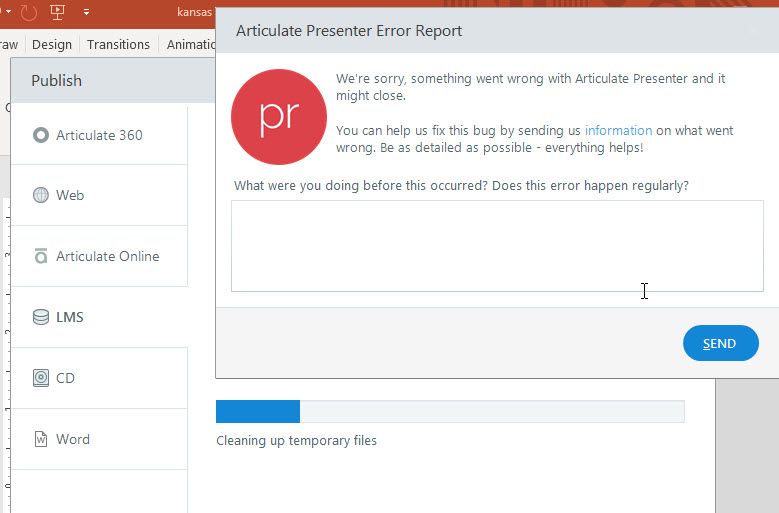
Task: Click the Redo icon in the toolbar
Action: tap(28, 13)
